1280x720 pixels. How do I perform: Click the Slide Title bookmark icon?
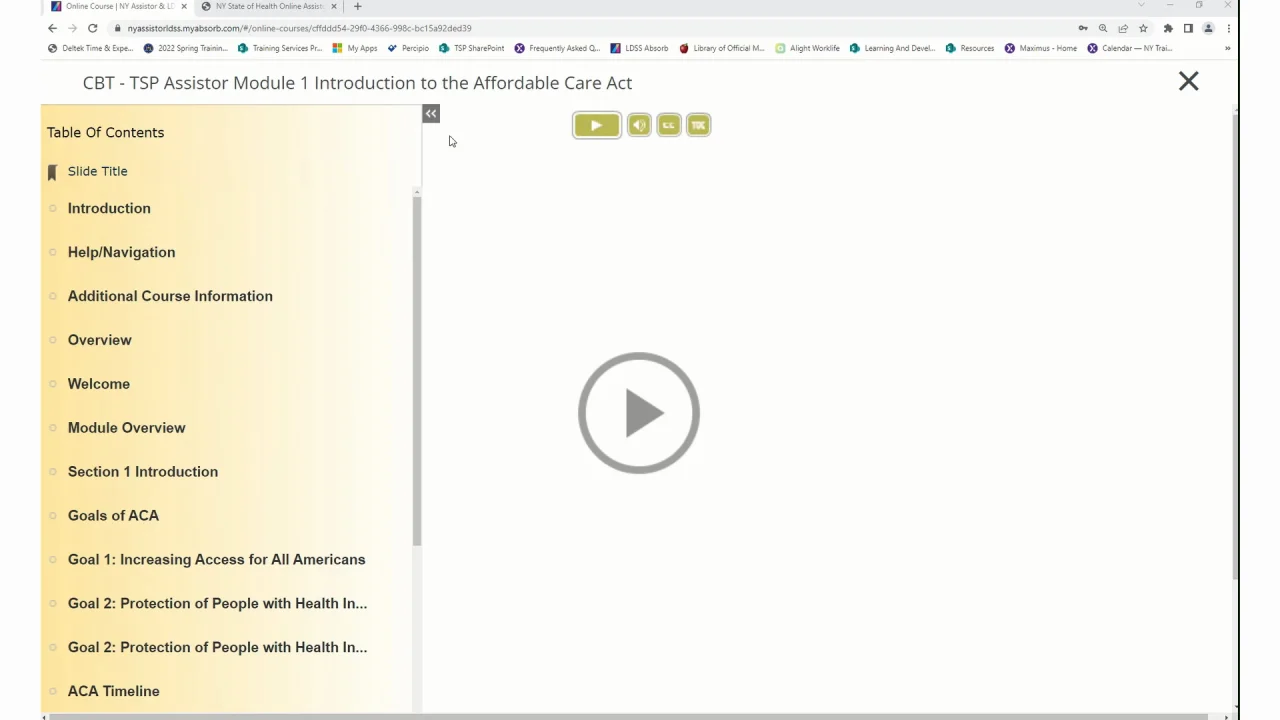point(53,172)
